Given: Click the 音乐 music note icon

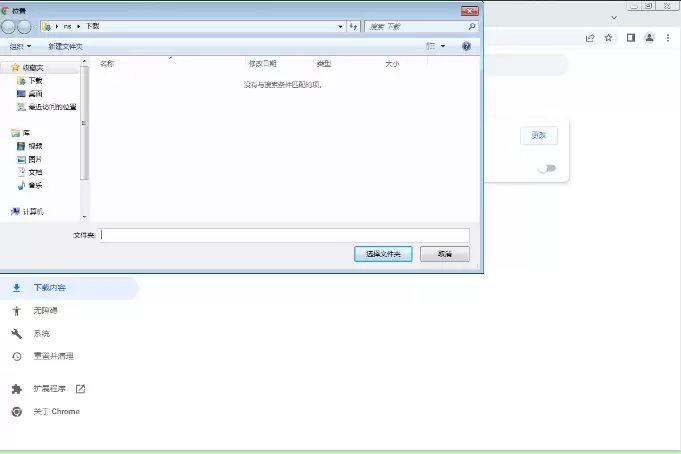Looking at the screenshot, I should [x=21, y=186].
